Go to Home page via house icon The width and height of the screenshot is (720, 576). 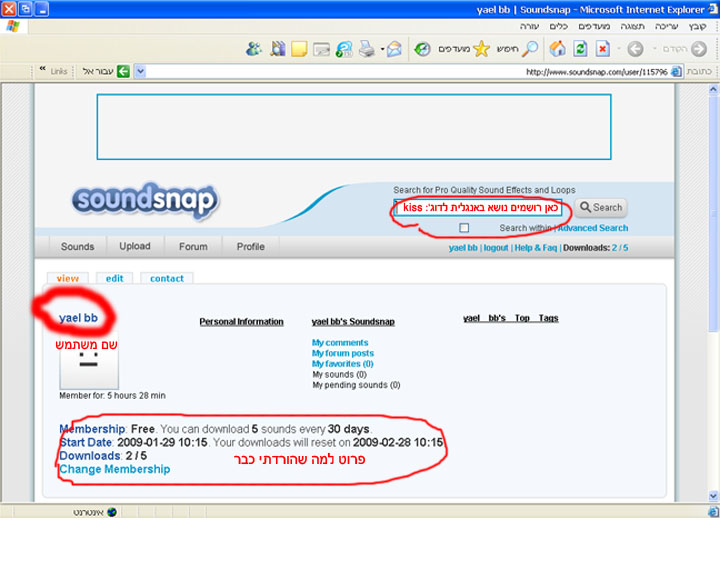(x=557, y=48)
